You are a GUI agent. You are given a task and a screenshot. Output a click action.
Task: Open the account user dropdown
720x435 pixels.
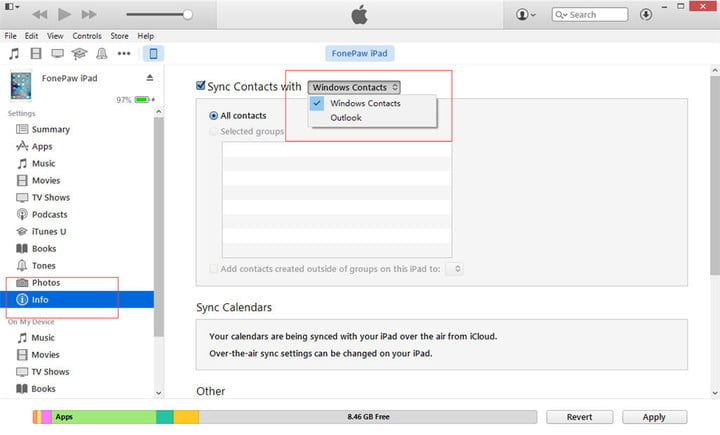(x=525, y=15)
